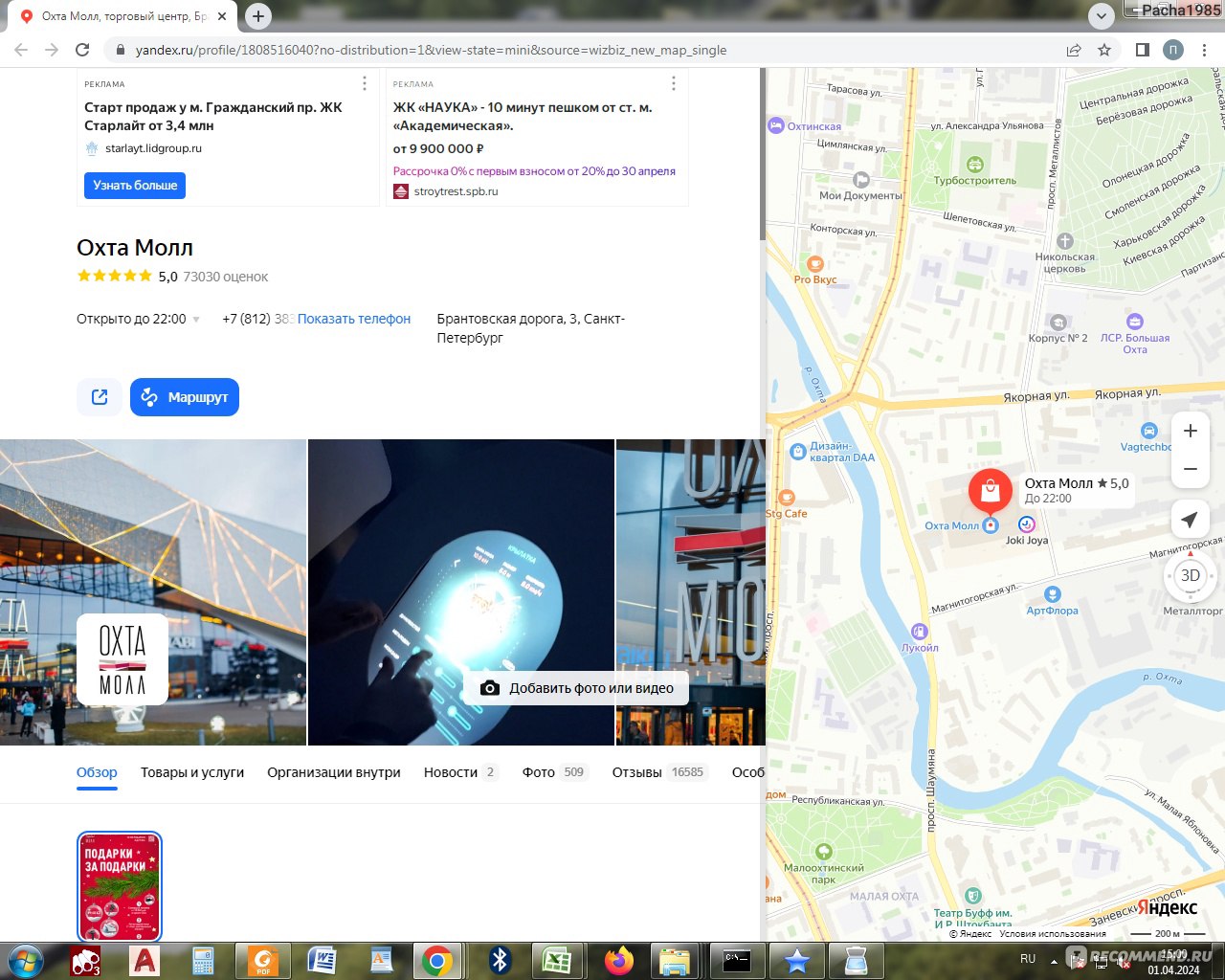Reload the Yandex profile page
The height and width of the screenshot is (980, 1225).
[82, 50]
